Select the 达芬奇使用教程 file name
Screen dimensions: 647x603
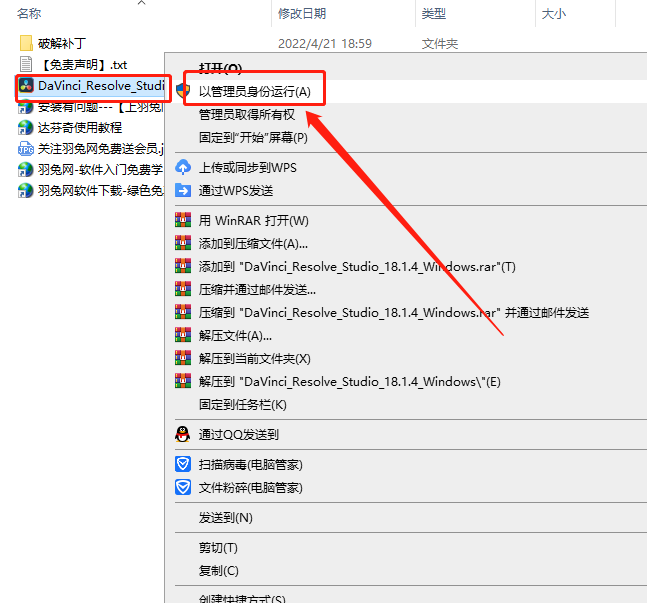pos(80,128)
